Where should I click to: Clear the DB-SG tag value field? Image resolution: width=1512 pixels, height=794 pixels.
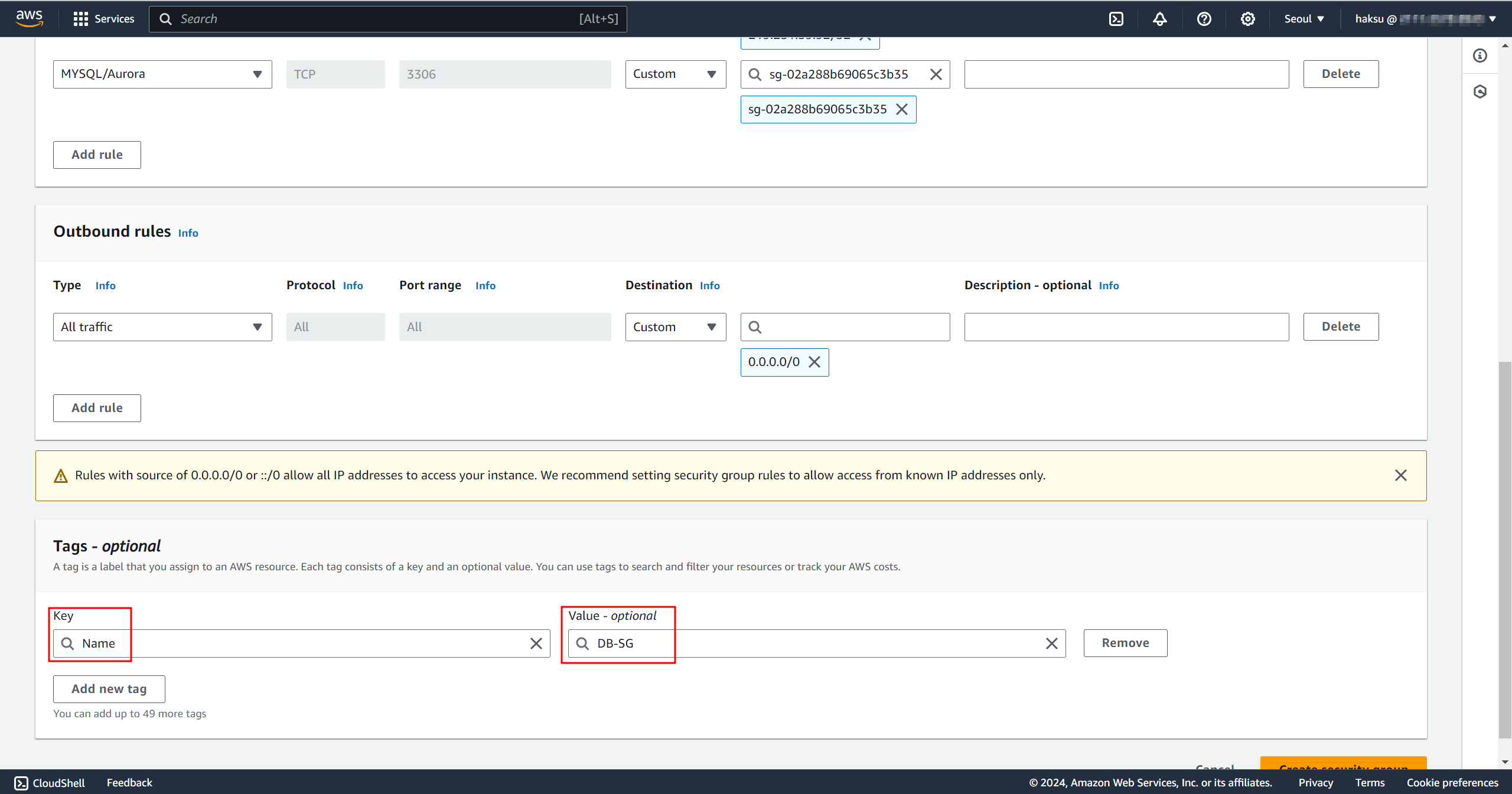tap(1051, 643)
